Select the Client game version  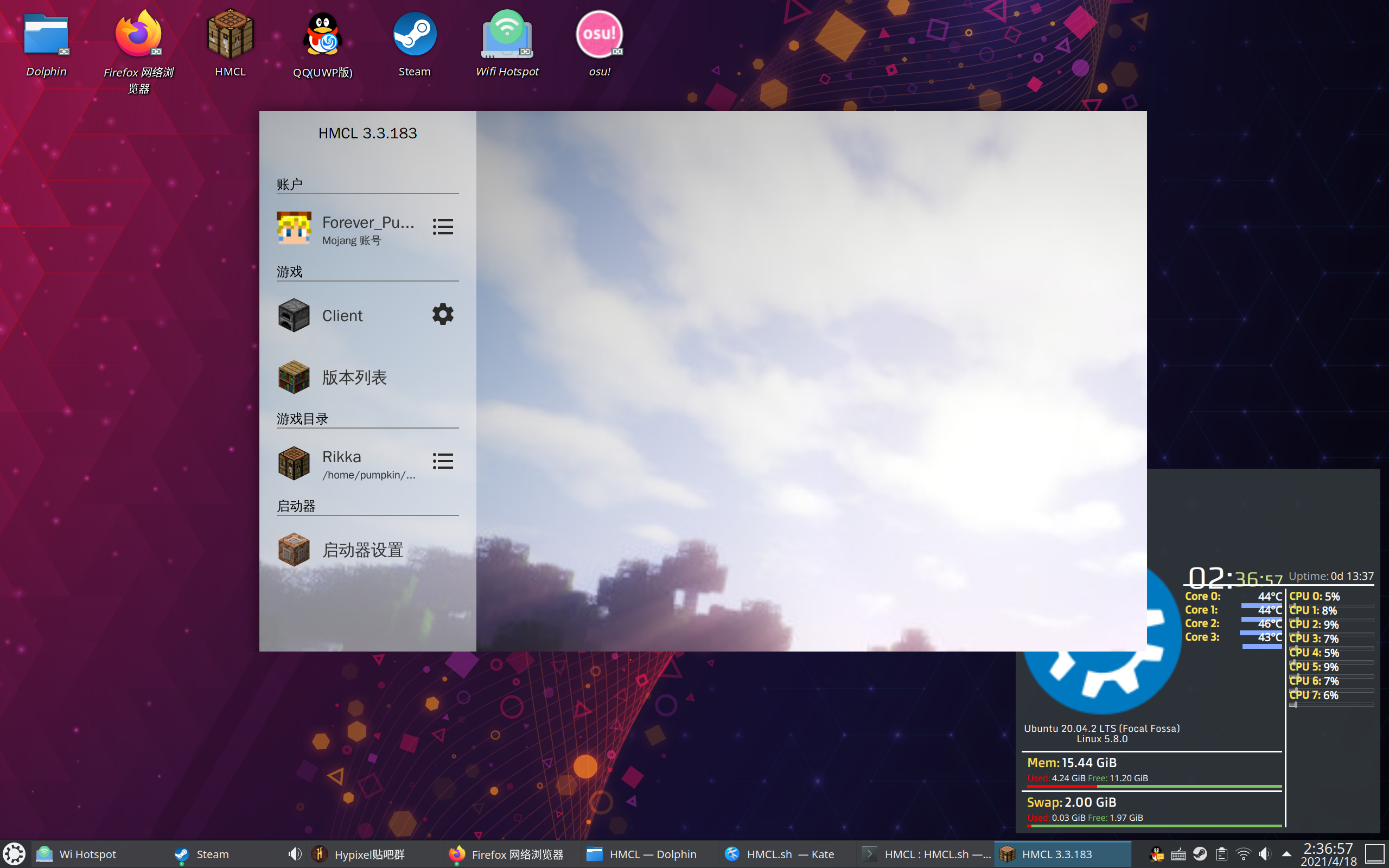click(x=342, y=316)
